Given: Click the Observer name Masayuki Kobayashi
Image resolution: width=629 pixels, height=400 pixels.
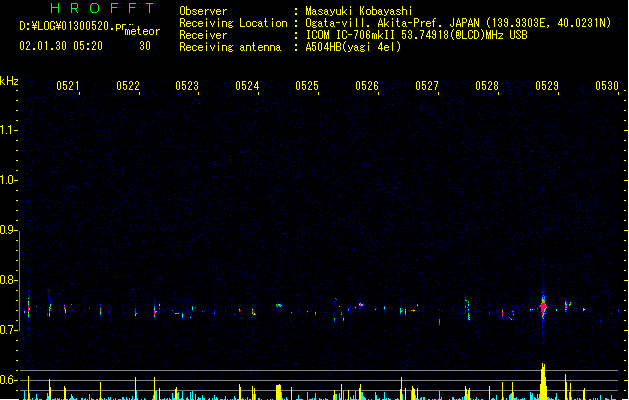Looking at the screenshot, I should tap(359, 11).
